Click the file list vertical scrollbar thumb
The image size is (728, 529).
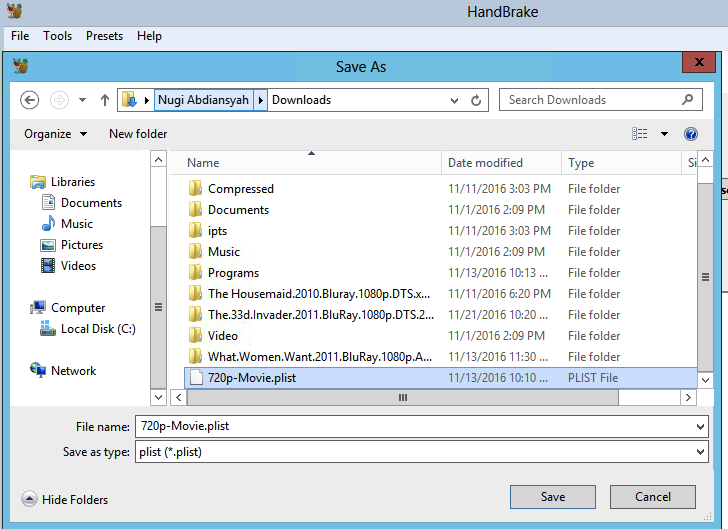tap(705, 277)
